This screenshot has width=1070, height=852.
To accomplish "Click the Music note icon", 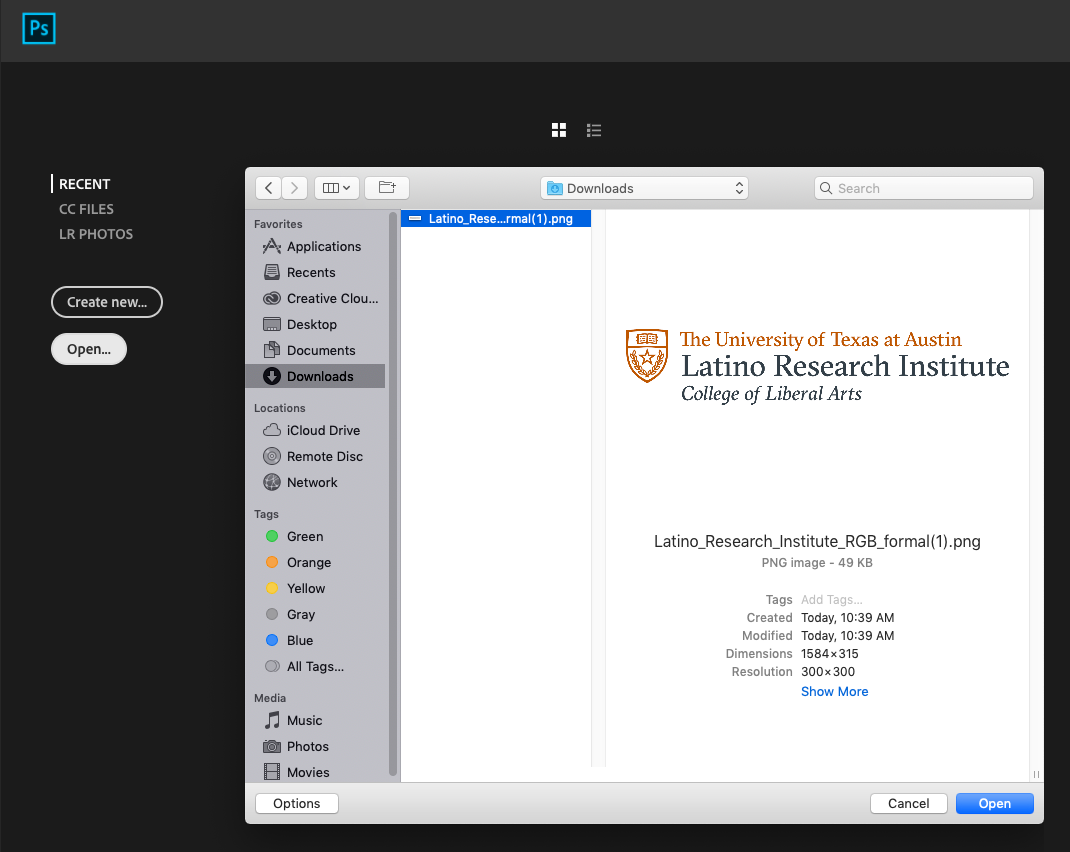I will click(x=272, y=720).
